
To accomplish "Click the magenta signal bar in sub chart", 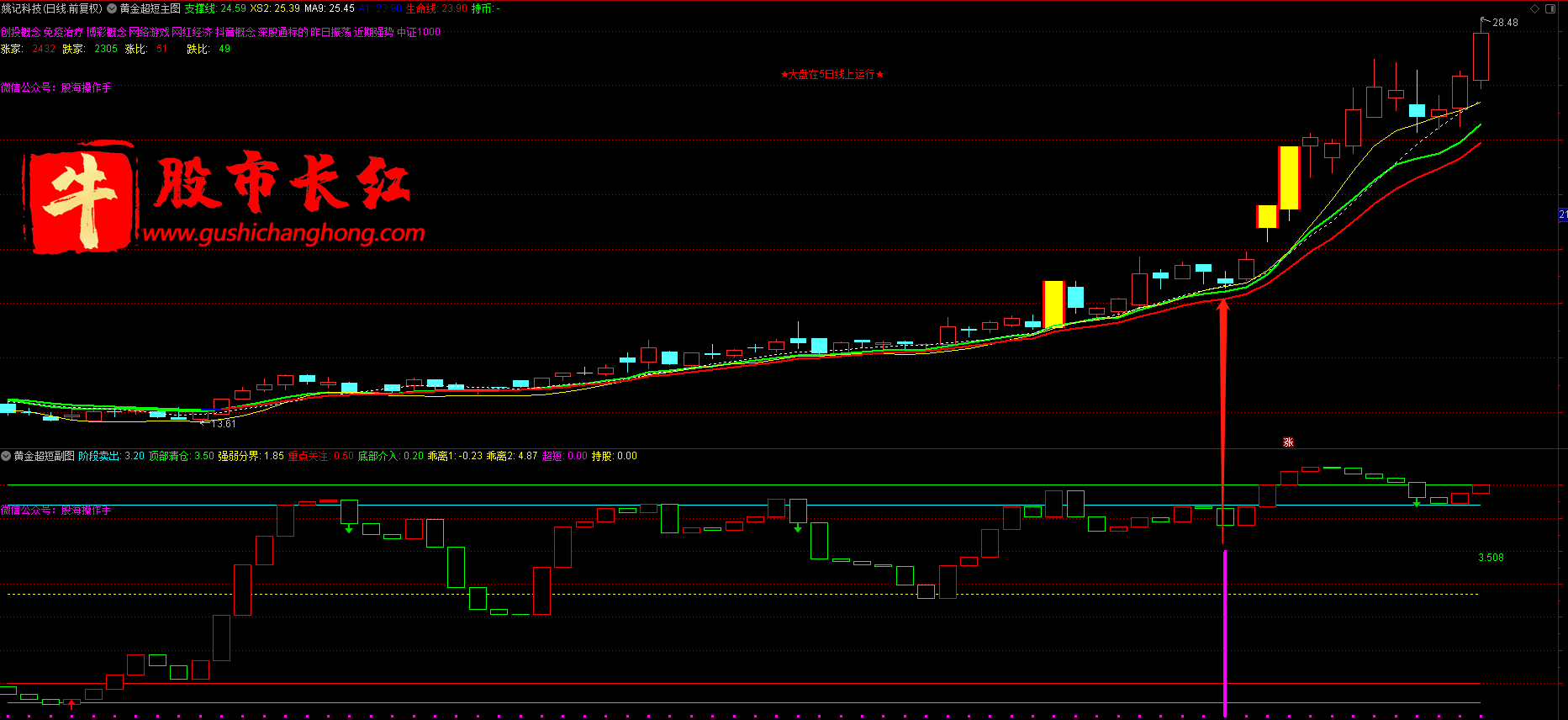I will (x=1225, y=633).
